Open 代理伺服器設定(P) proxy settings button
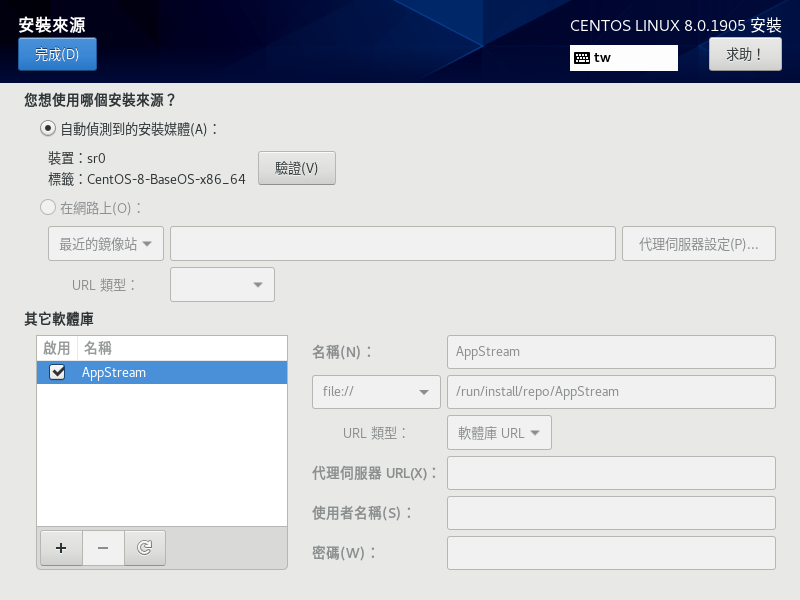The height and width of the screenshot is (600, 800). coord(699,244)
